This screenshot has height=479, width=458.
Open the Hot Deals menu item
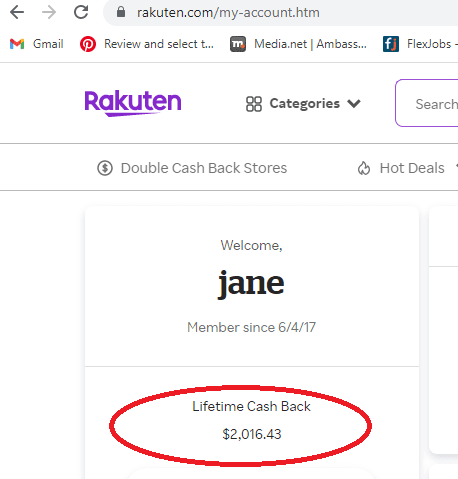(412, 168)
